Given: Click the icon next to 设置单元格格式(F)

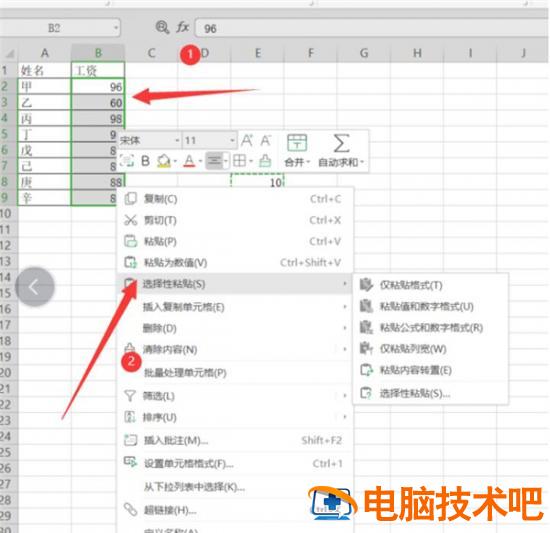Looking at the screenshot, I should [x=130, y=462].
